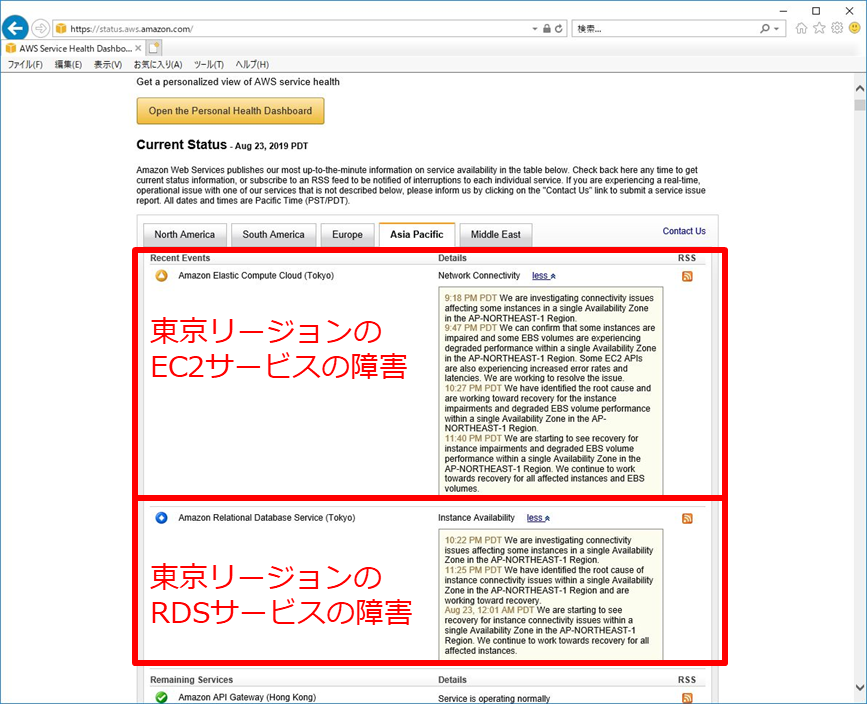Open Favorites star icon
The width and height of the screenshot is (867, 704).
click(819, 28)
